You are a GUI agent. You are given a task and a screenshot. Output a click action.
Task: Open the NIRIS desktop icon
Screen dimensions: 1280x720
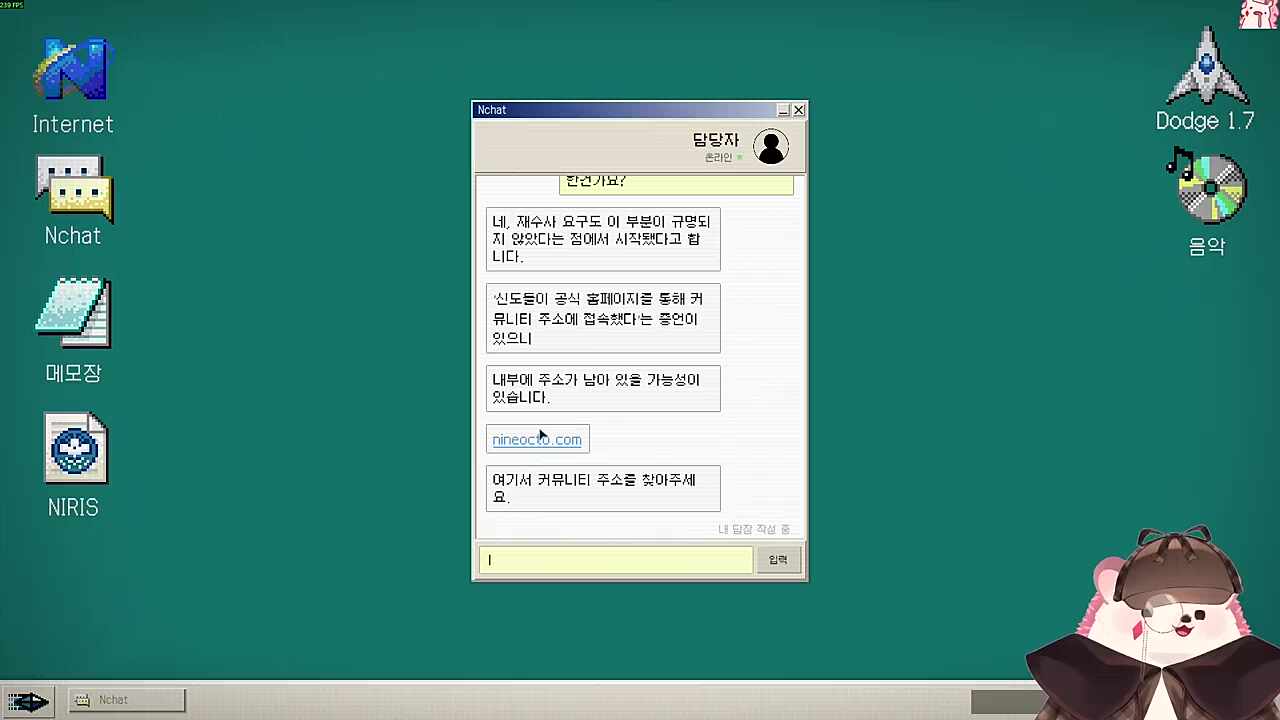pyautogui.click(x=73, y=465)
